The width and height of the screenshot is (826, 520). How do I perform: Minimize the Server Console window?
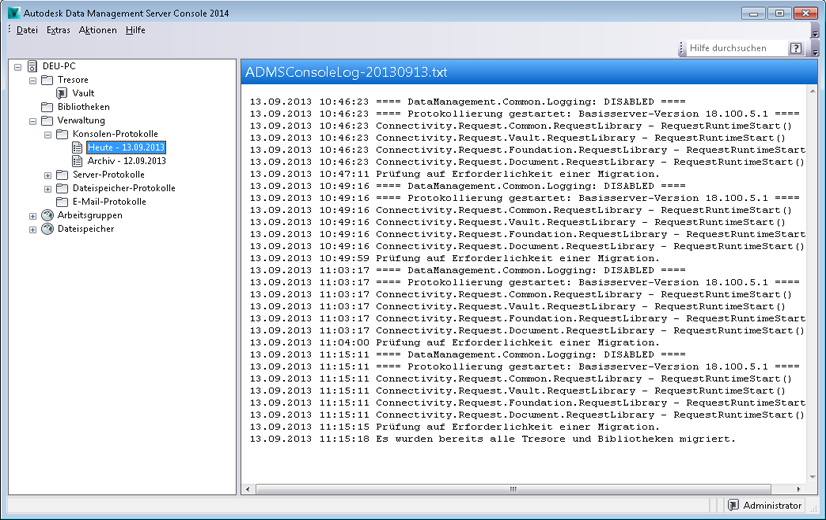point(753,13)
